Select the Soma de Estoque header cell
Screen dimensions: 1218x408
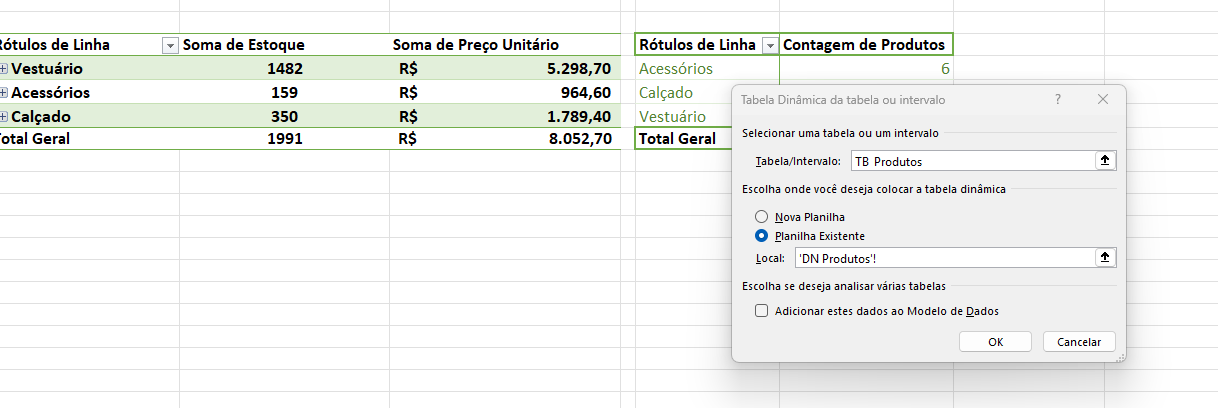pos(284,45)
